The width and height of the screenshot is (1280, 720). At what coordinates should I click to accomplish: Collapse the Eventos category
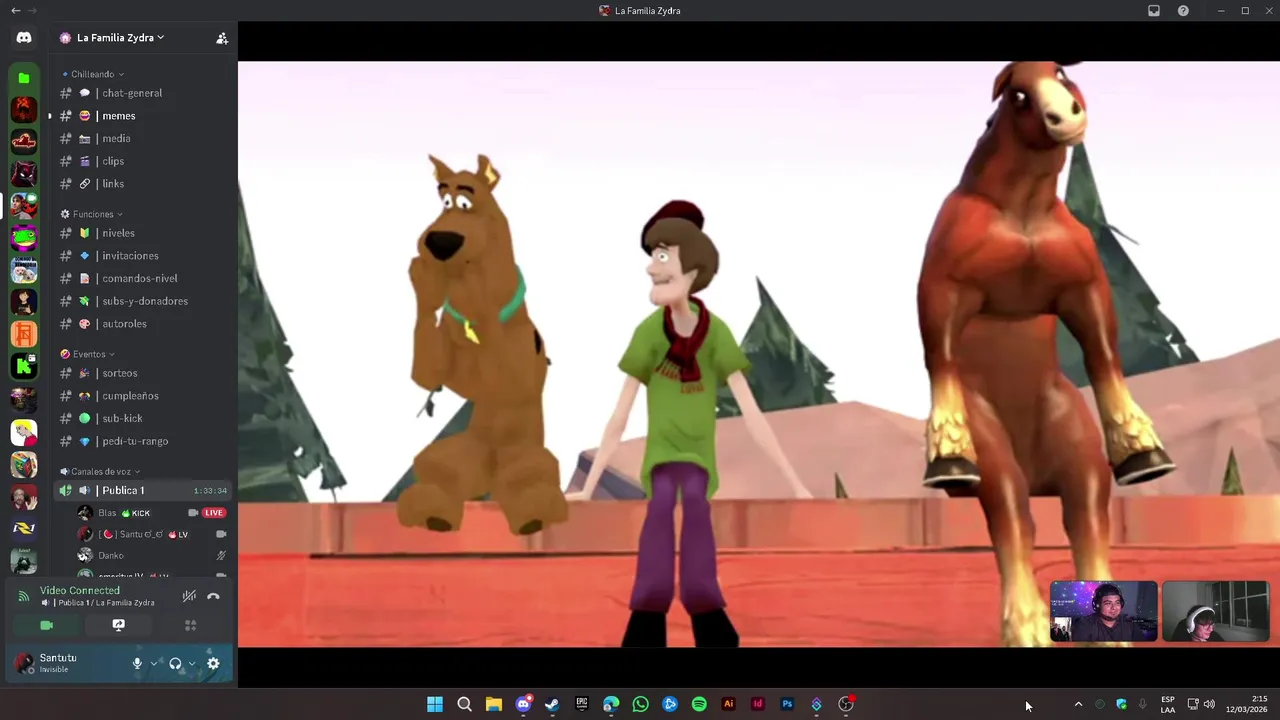click(88, 354)
